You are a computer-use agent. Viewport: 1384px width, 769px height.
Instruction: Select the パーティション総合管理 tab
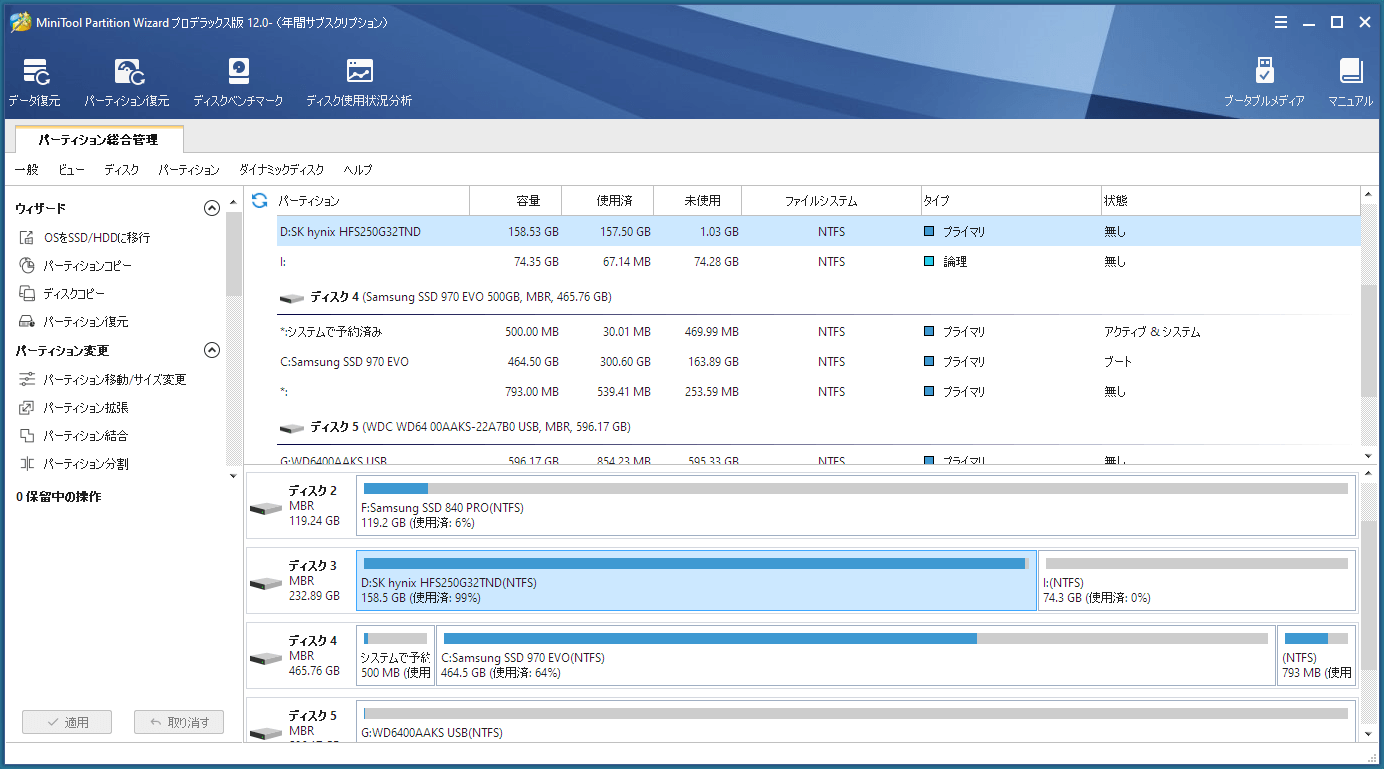pos(98,140)
